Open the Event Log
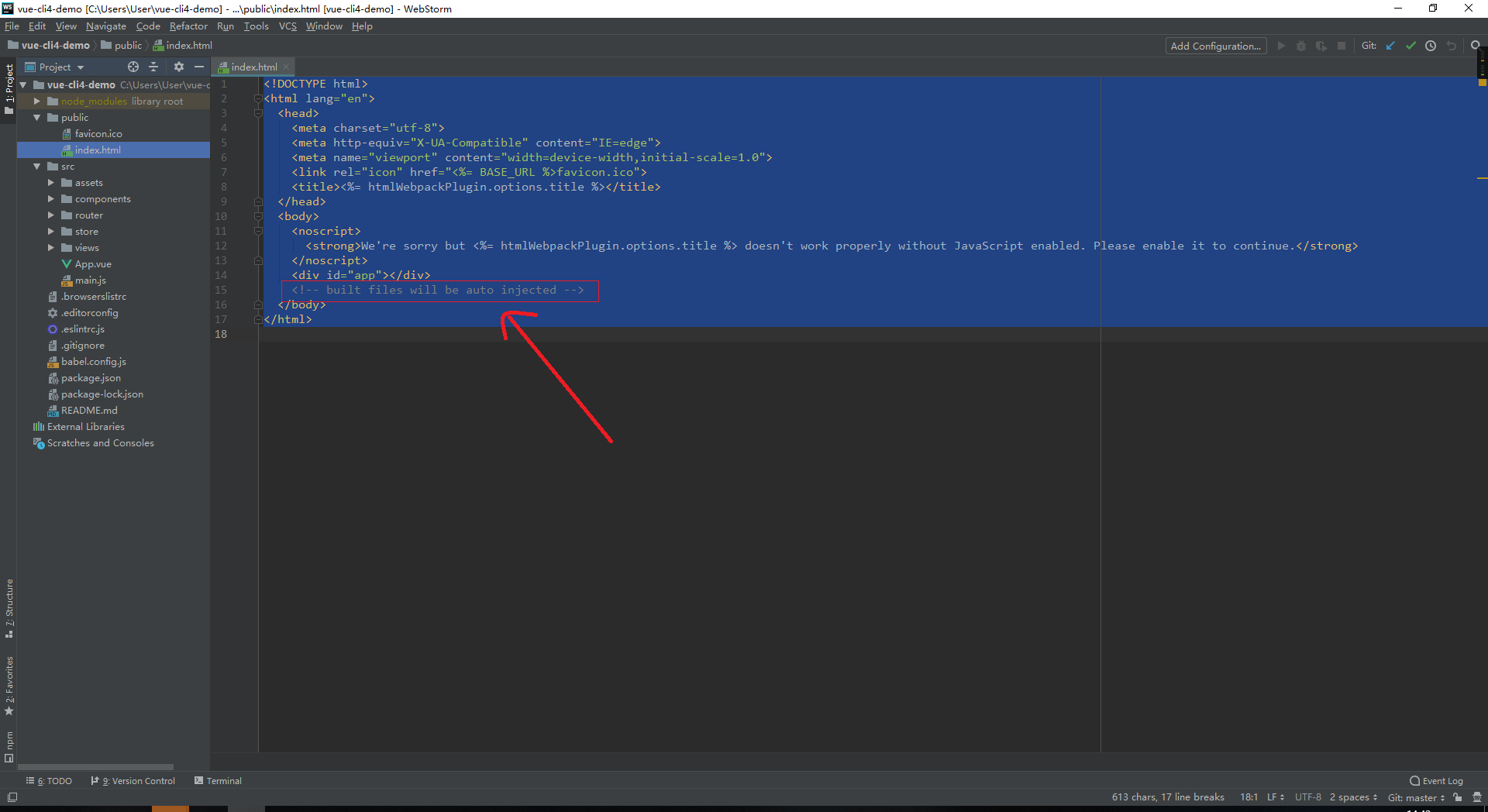This screenshot has width=1488, height=812. pos(1436,781)
